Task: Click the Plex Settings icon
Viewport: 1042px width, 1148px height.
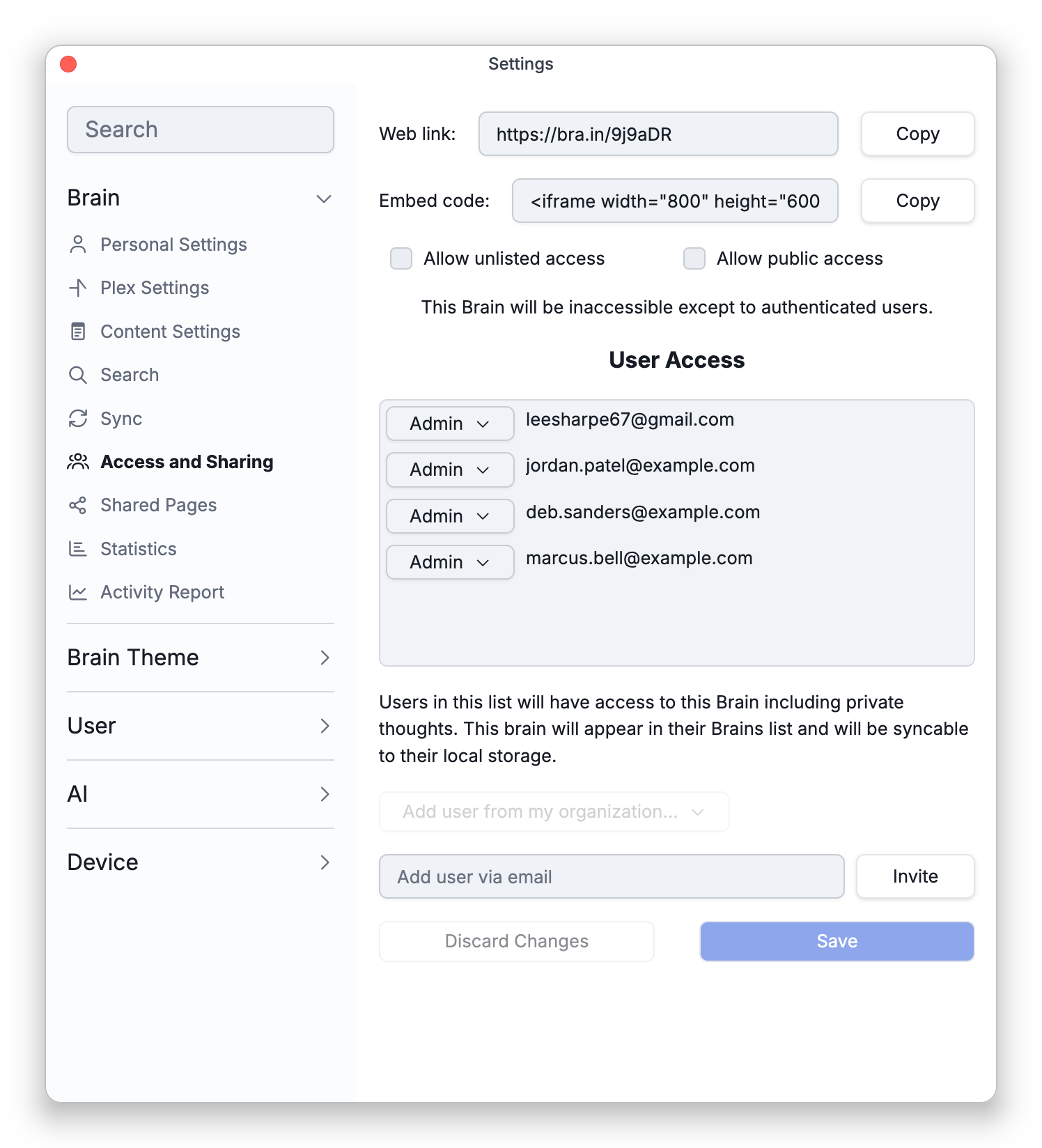Action: click(78, 288)
